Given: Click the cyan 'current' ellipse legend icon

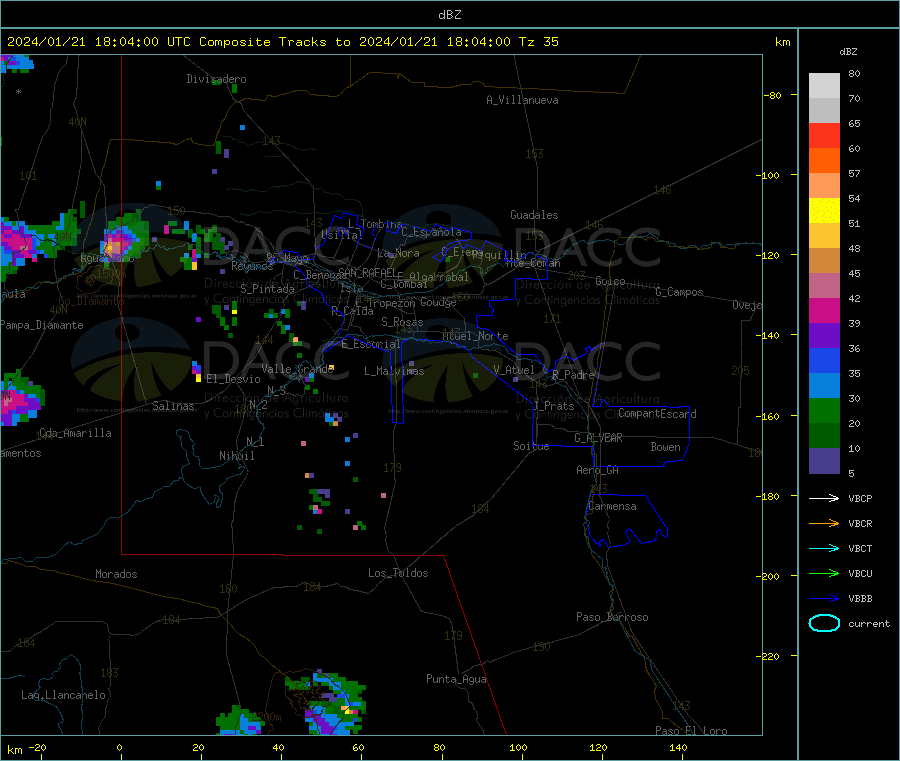Looking at the screenshot, I should (x=824, y=623).
